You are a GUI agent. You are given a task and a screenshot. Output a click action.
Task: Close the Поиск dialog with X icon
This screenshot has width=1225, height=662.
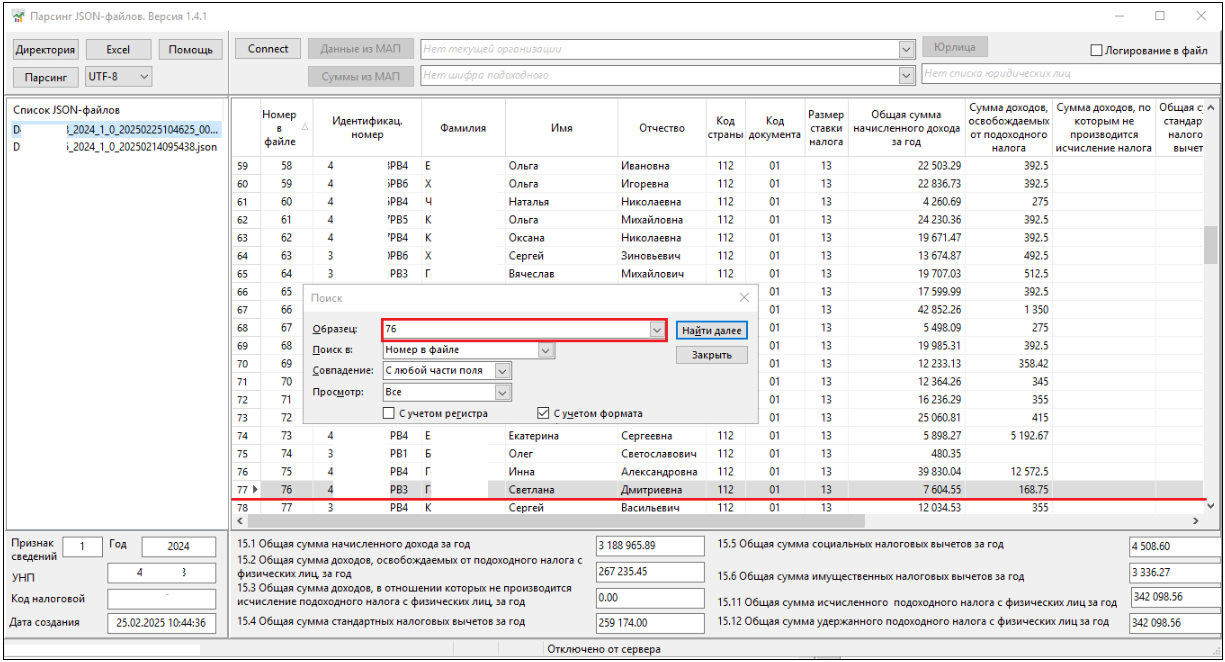point(744,298)
